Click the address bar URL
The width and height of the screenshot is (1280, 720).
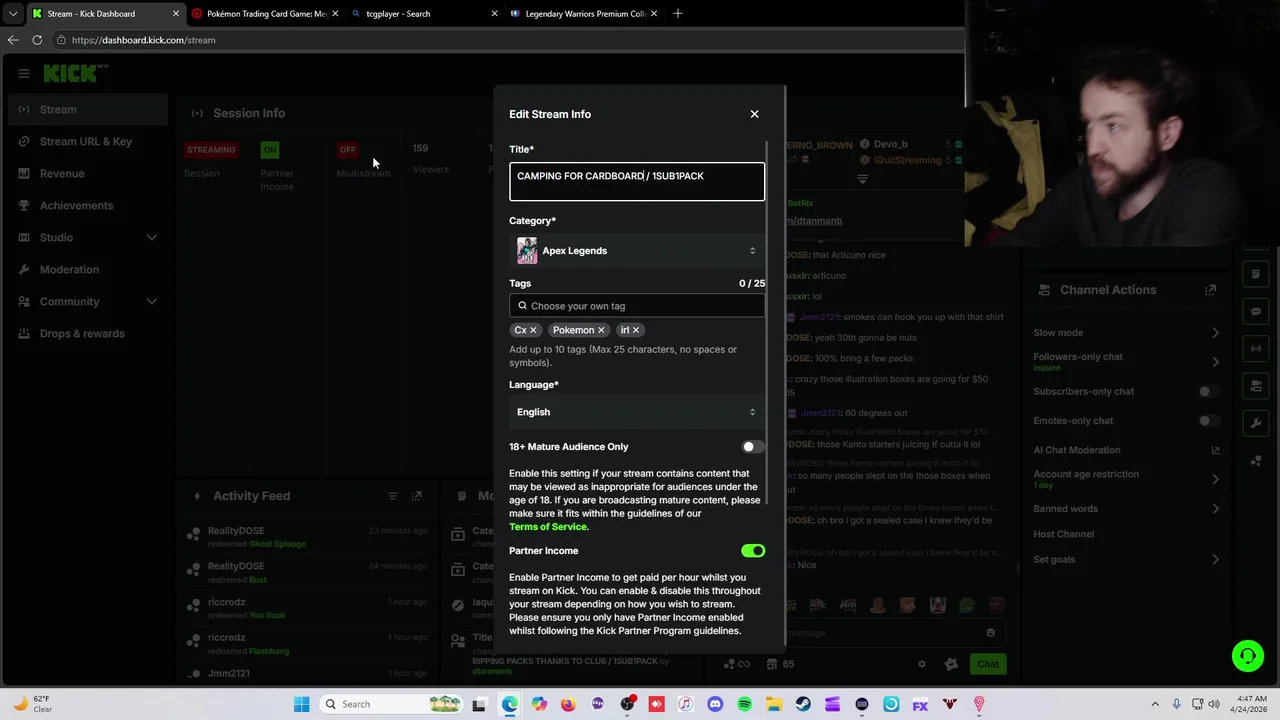click(x=143, y=40)
